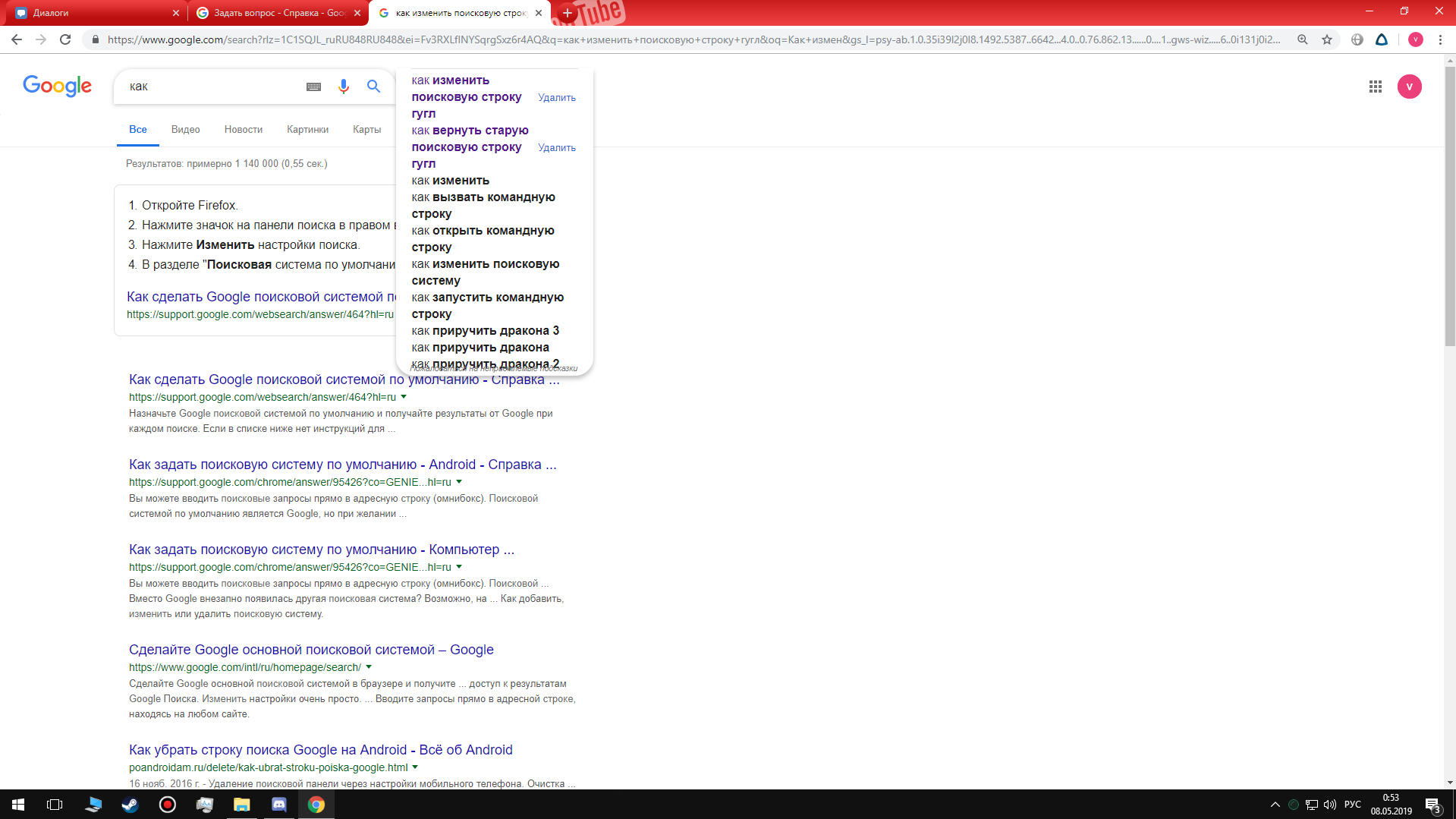Screen dimensions: 1456x819
Task: Expand arrow next to homepage/search result URL
Action: 369,667
